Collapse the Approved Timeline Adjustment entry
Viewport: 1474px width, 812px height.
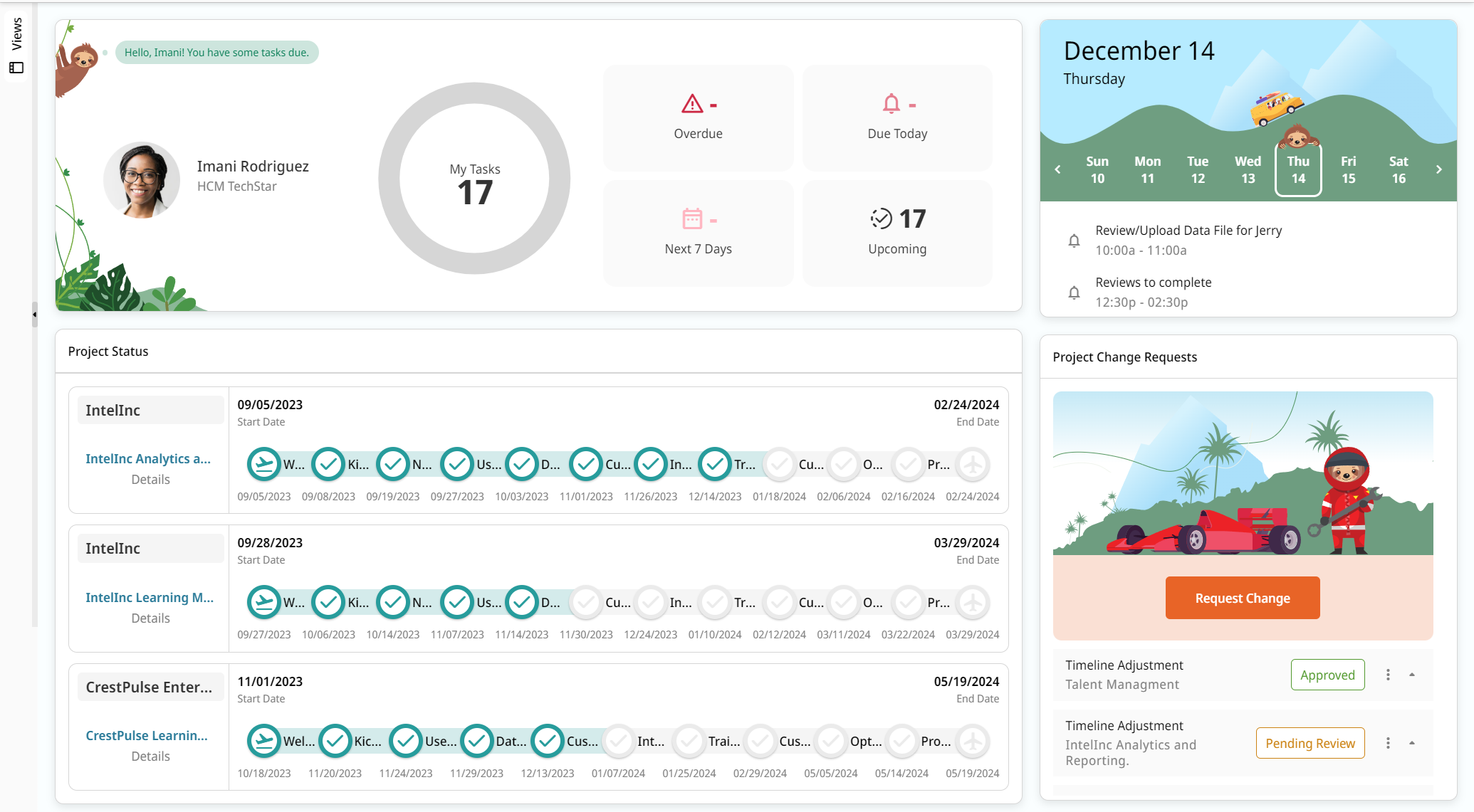(x=1411, y=675)
